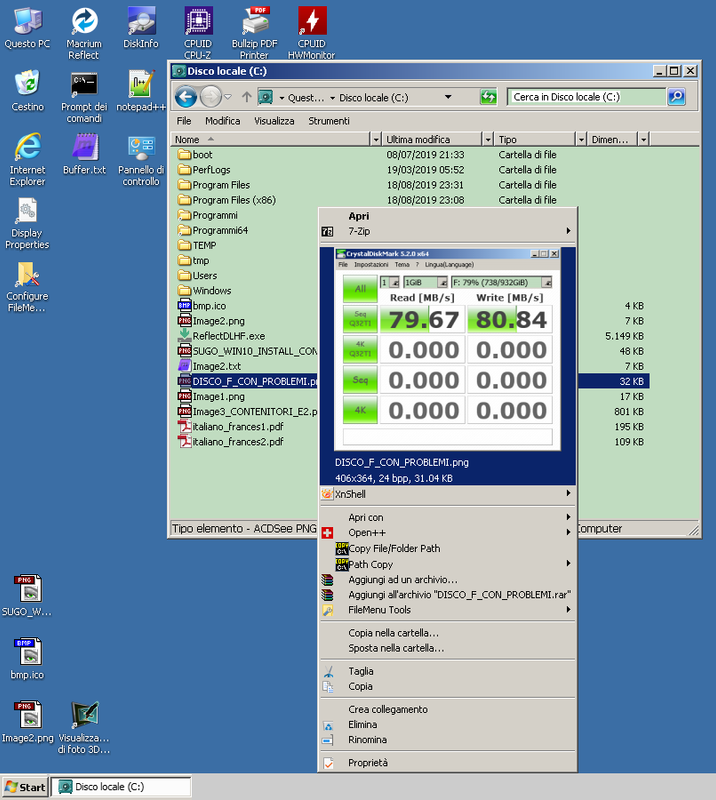Screen dimensions: 716x800
Task: Click the Back navigation arrow
Action: [x=186, y=96]
